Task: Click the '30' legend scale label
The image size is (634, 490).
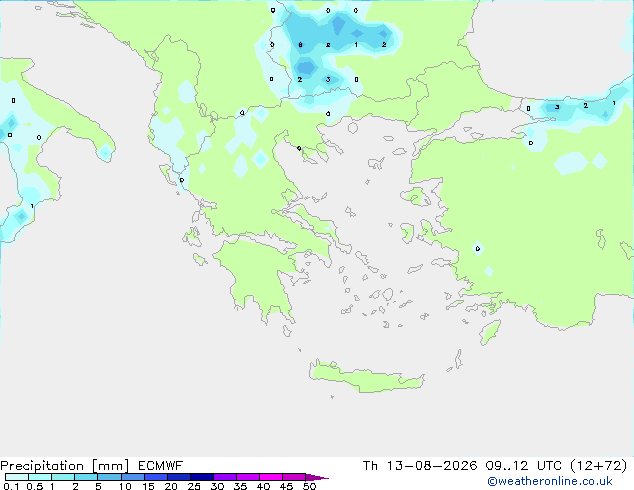Action: (217, 486)
